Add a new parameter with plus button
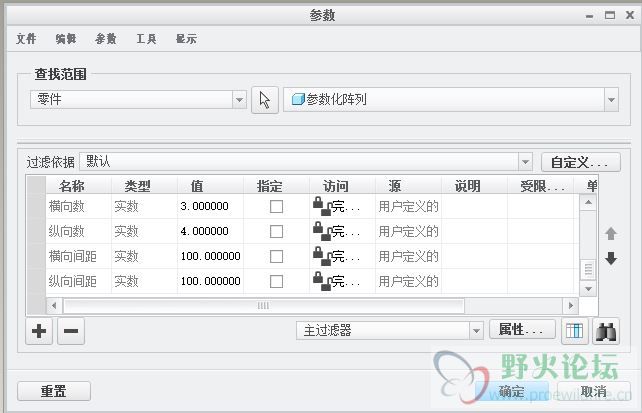Image resolution: width=642 pixels, height=413 pixels. click(x=39, y=331)
